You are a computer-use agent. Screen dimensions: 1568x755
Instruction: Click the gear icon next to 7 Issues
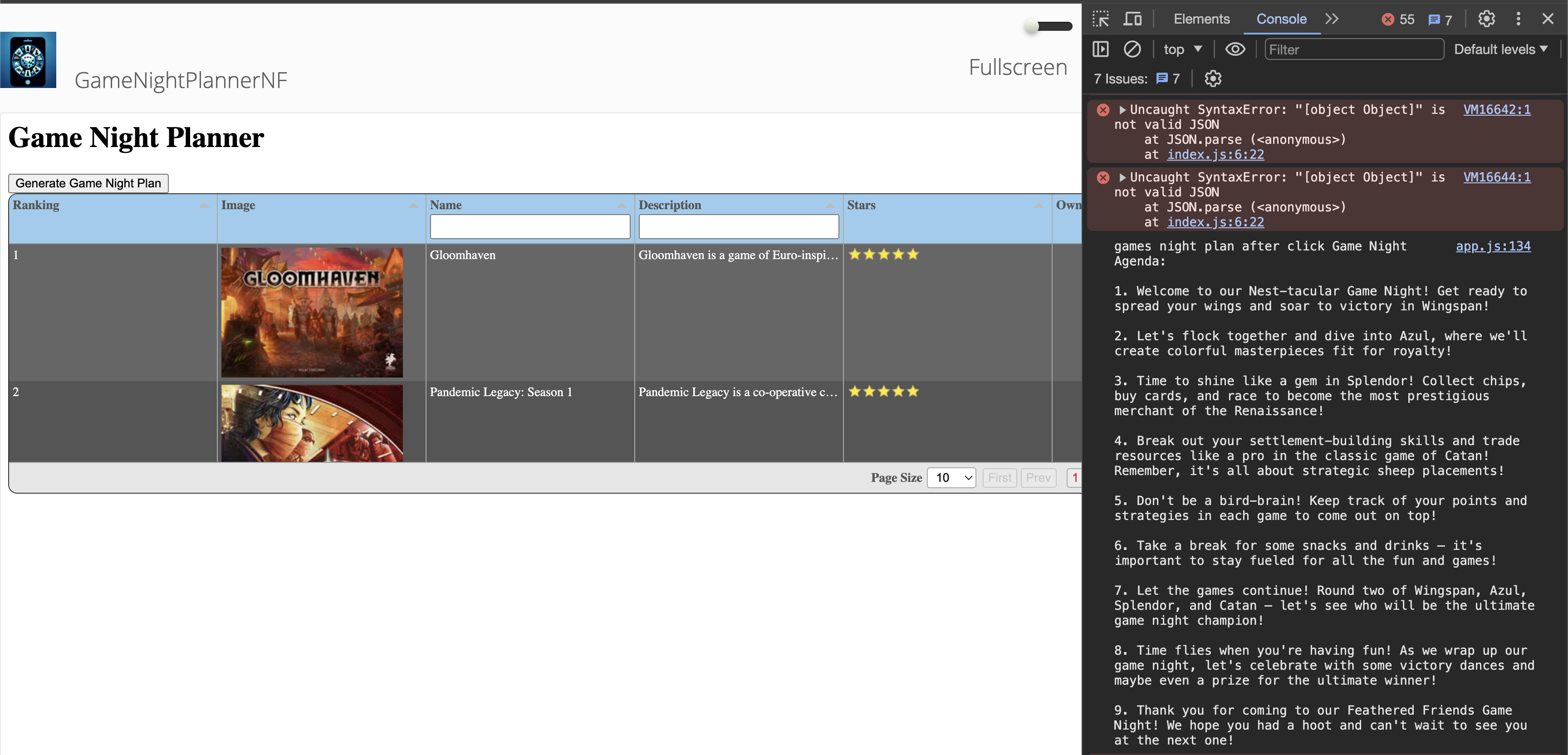tap(1213, 78)
